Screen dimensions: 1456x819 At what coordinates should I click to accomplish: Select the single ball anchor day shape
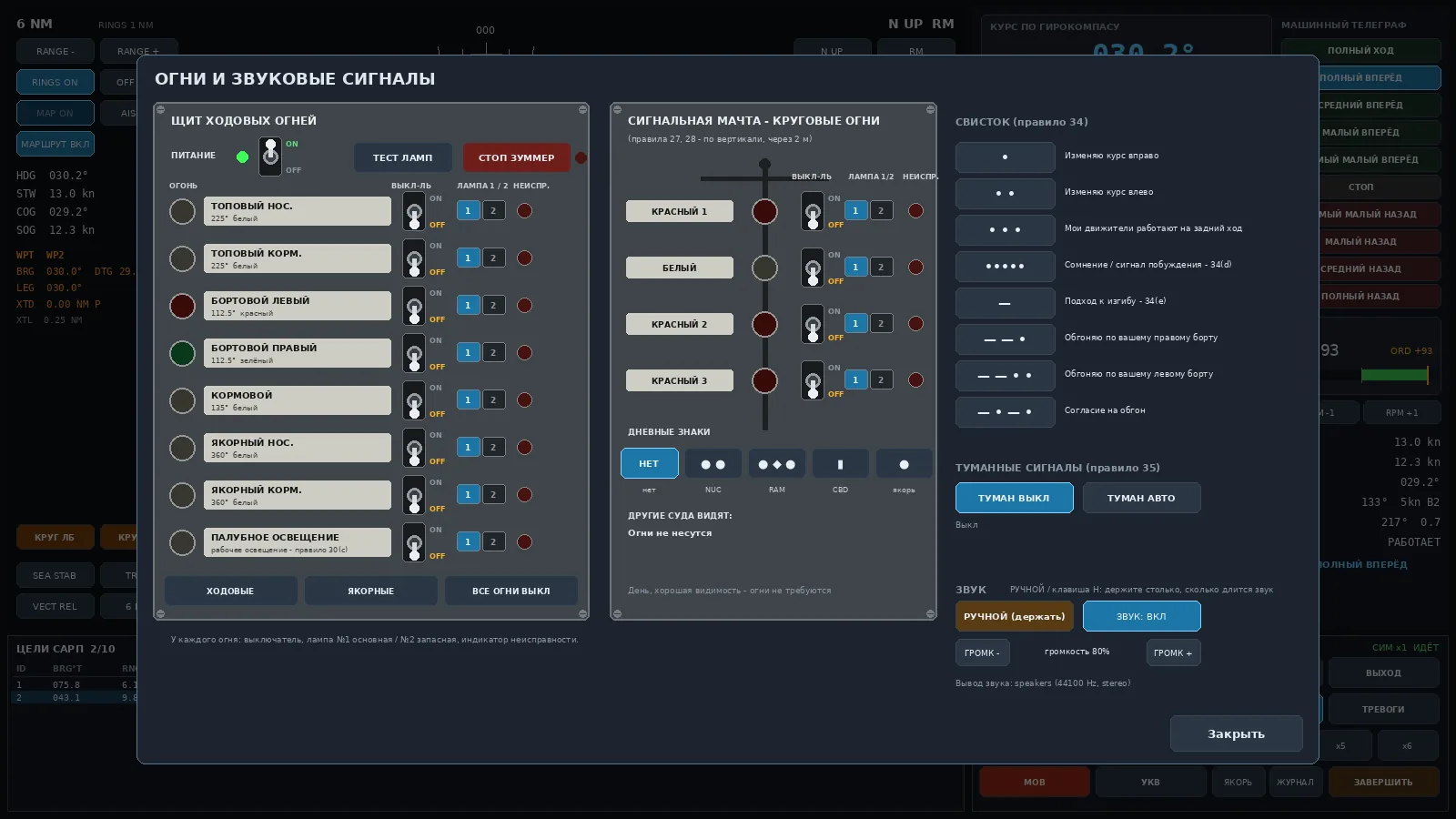tap(904, 463)
